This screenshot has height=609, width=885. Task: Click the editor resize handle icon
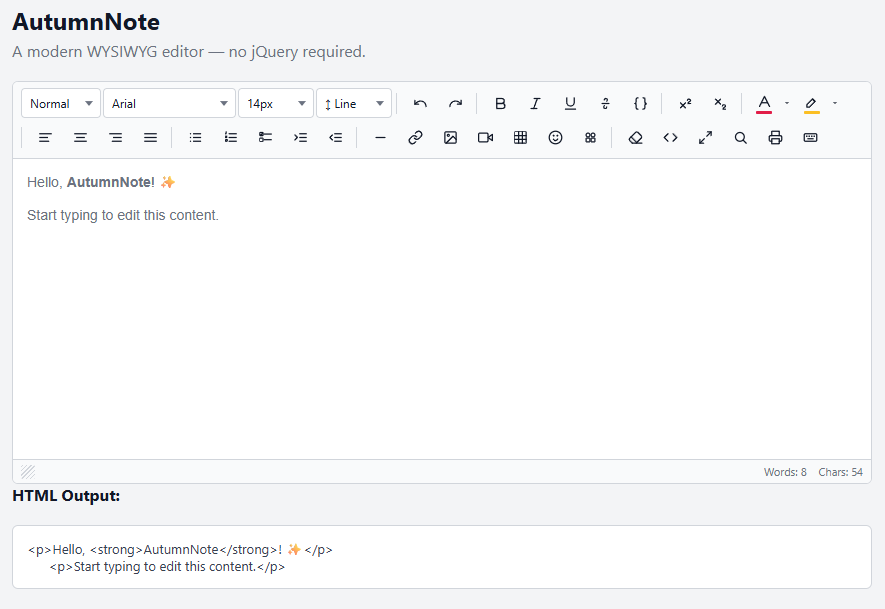pyautogui.click(x=28, y=472)
